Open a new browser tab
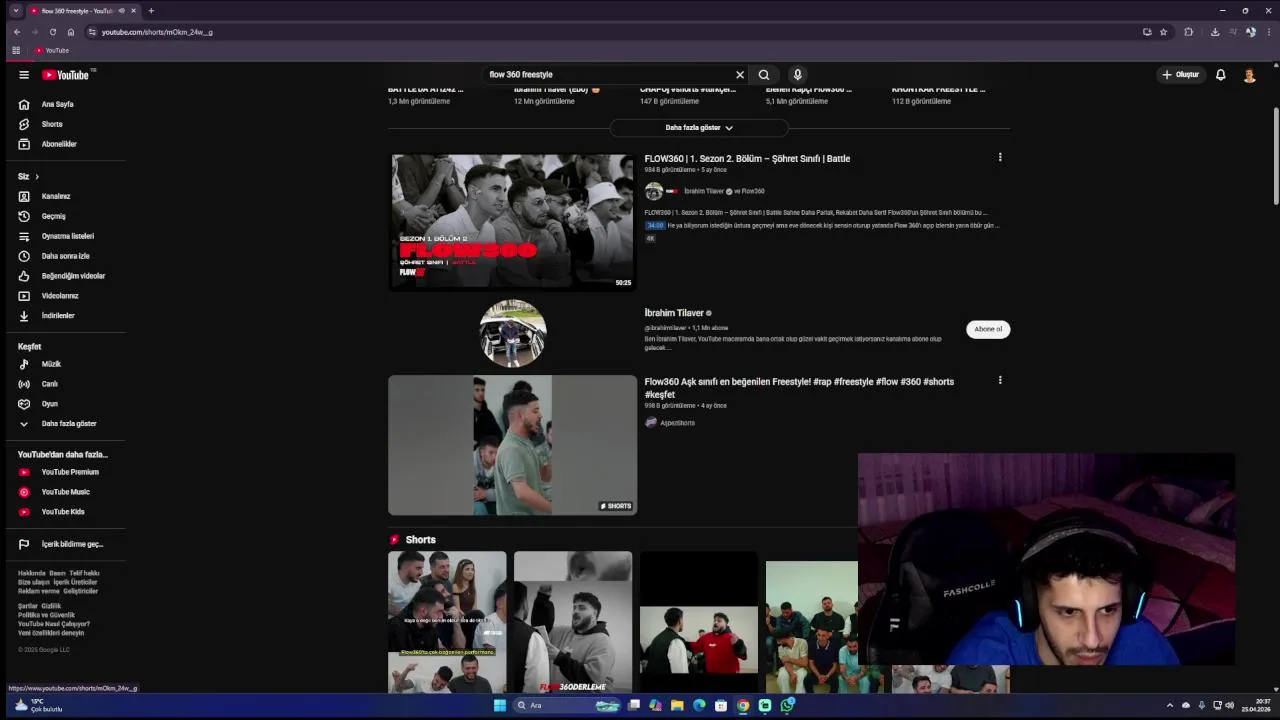1280x720 pixels. [151, 11]
